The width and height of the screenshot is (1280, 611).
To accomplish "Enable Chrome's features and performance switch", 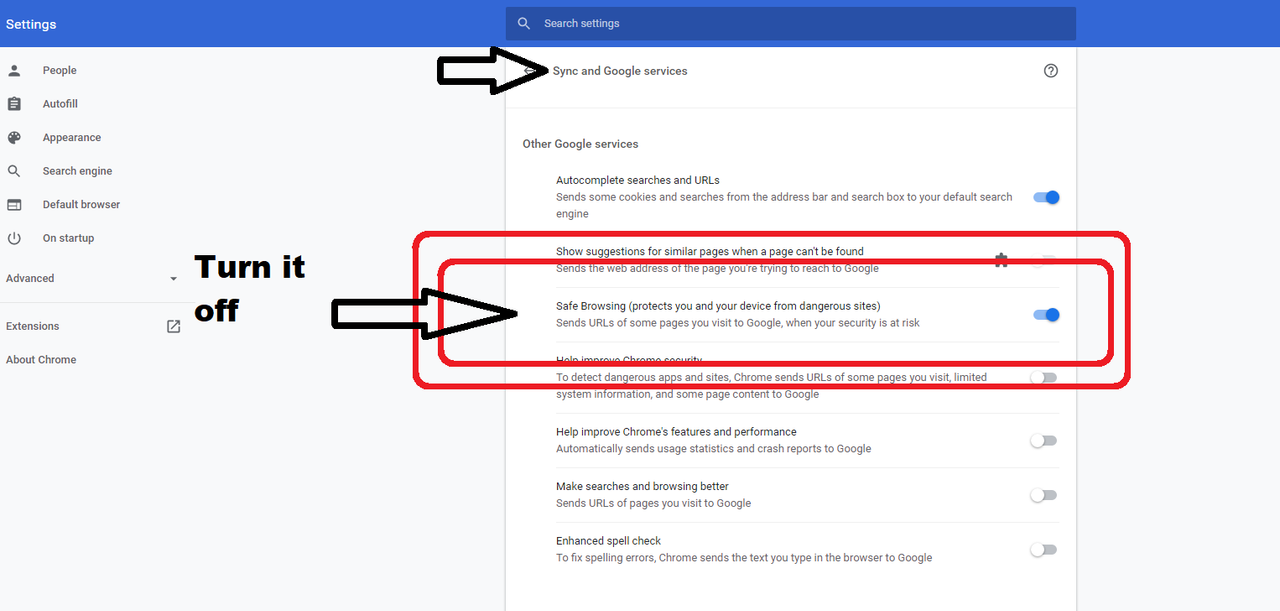I will pyautogui.click(x=1044, y=441).
